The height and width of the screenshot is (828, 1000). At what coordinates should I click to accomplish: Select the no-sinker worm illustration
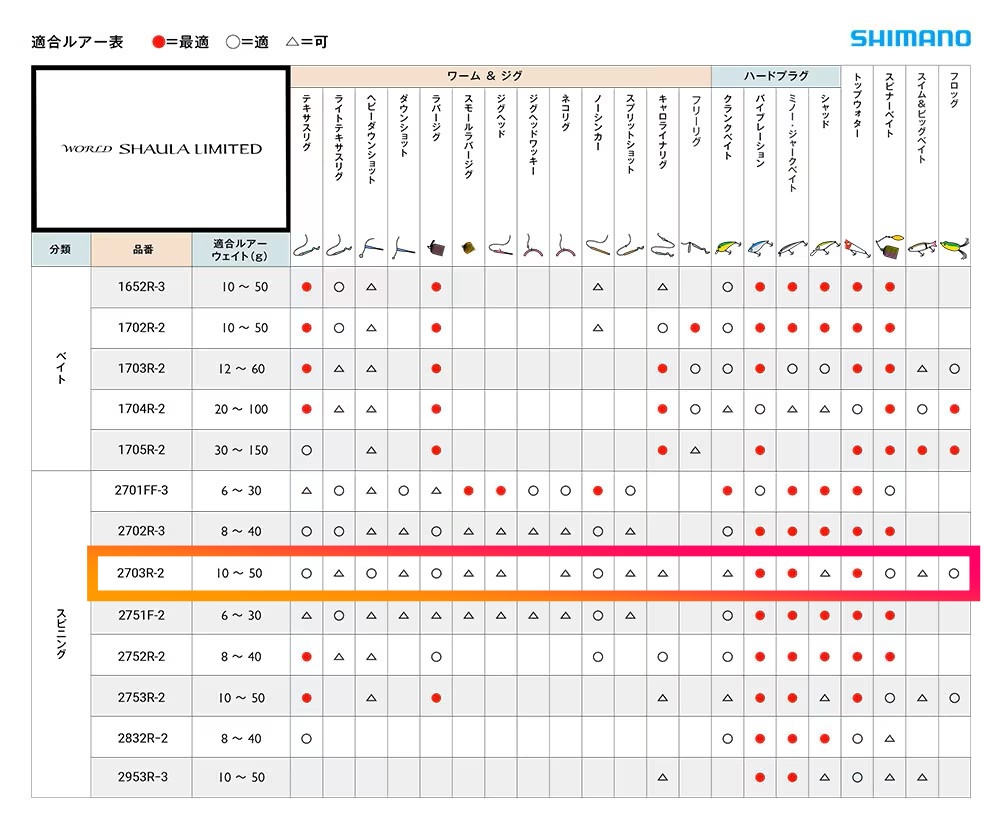tap(598, 246)
